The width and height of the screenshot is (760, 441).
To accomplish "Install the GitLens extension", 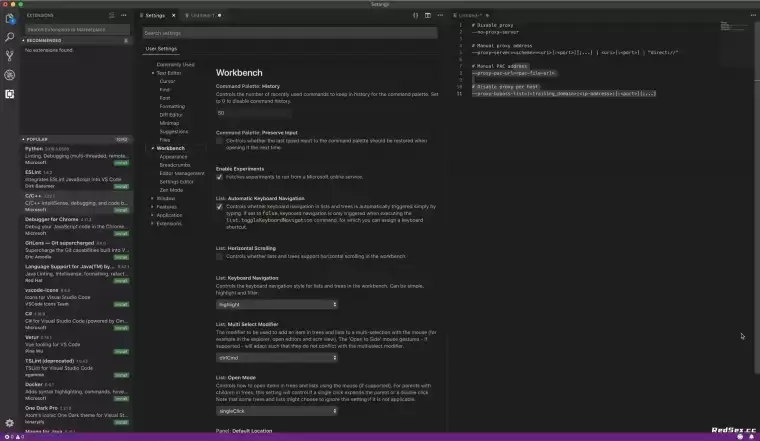I will click(121, 257).
